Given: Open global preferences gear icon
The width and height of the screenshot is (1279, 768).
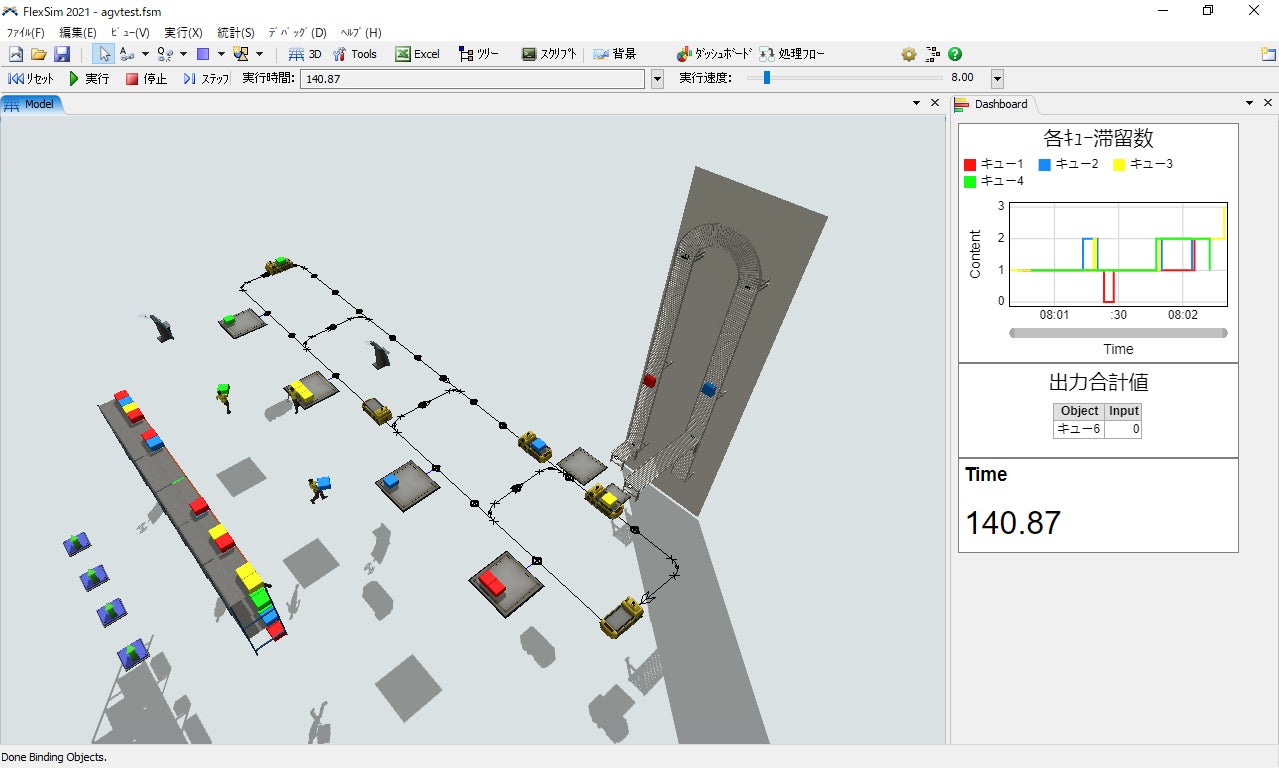Looking at the screenshot, I should pos(908,54).
